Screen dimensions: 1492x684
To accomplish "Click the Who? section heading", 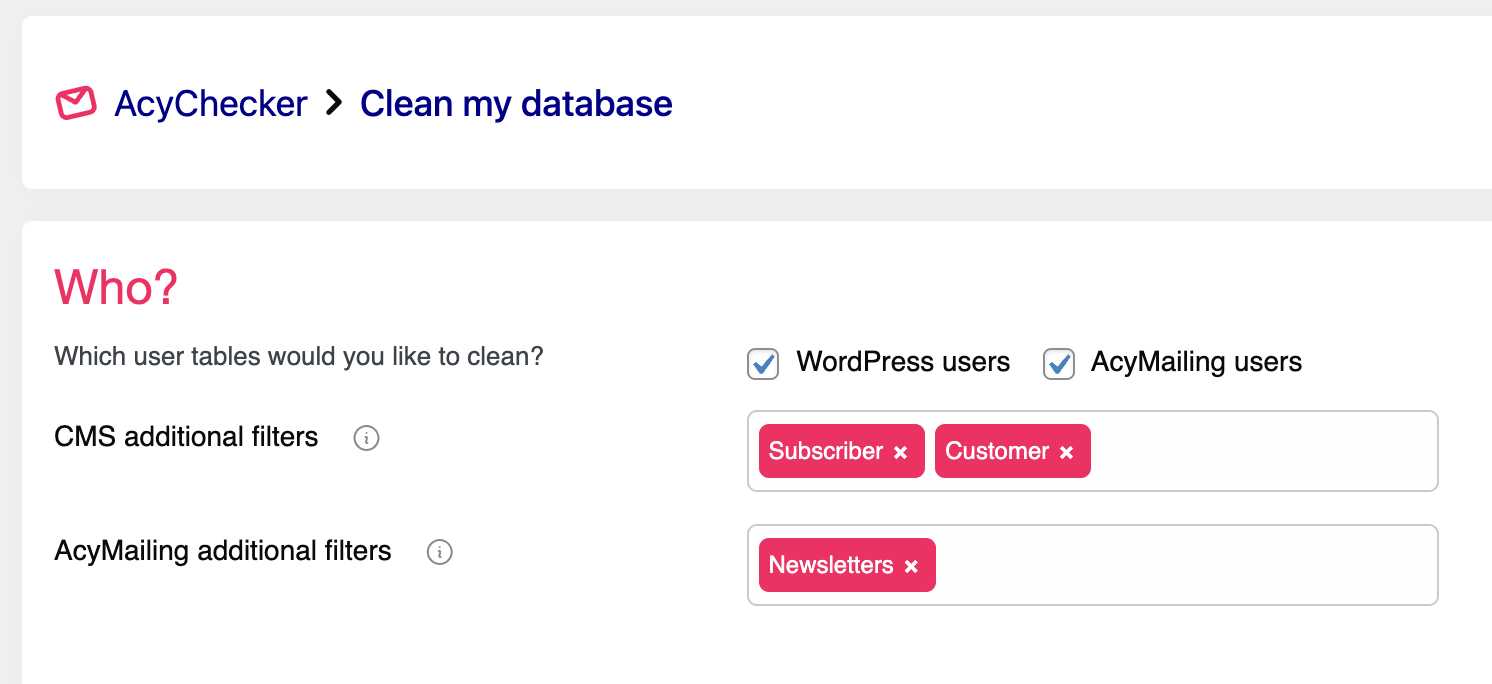I will point(116,287).
